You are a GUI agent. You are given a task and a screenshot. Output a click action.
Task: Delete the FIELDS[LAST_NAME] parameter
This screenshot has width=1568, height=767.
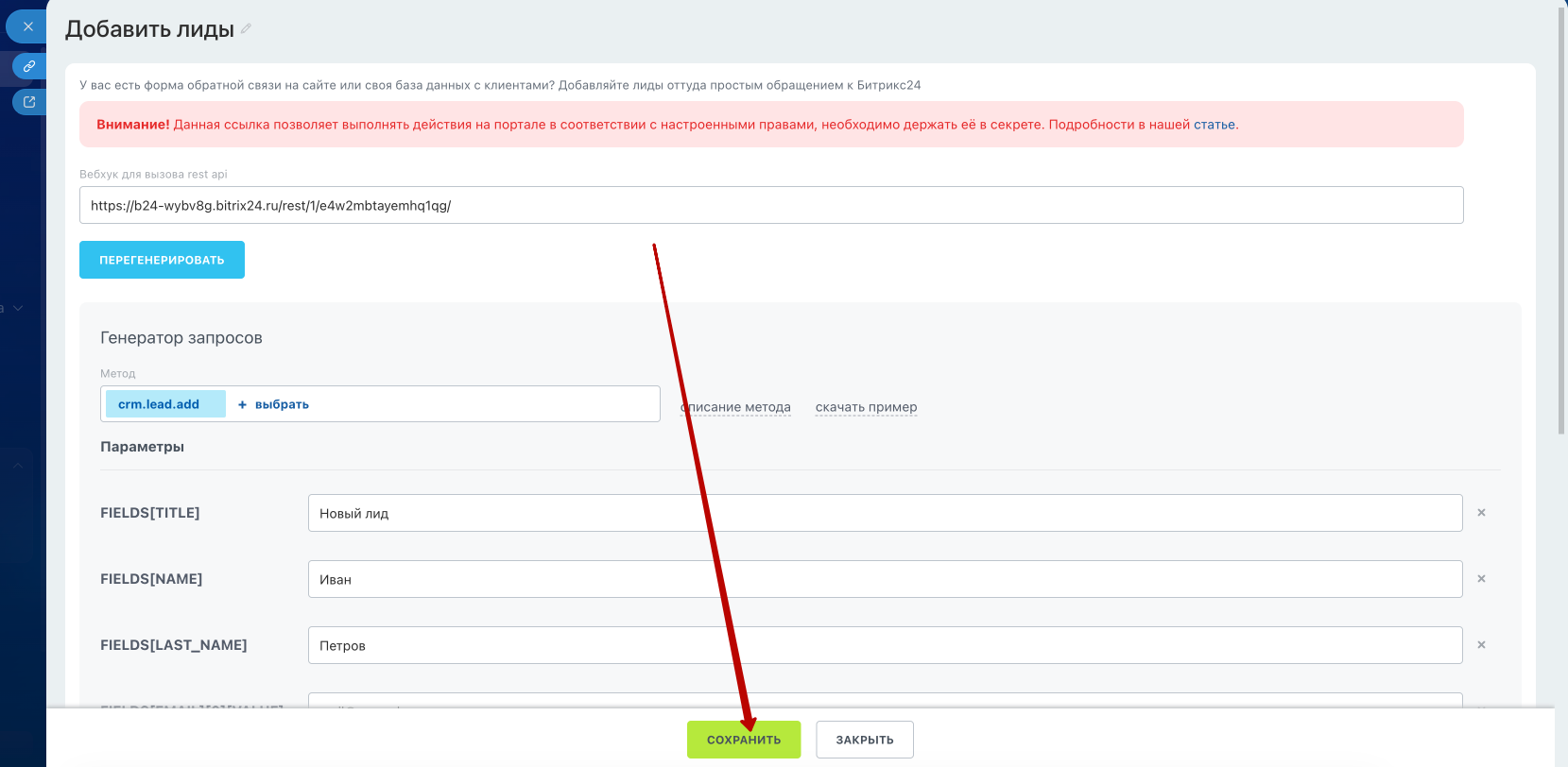click(1481, 645)
